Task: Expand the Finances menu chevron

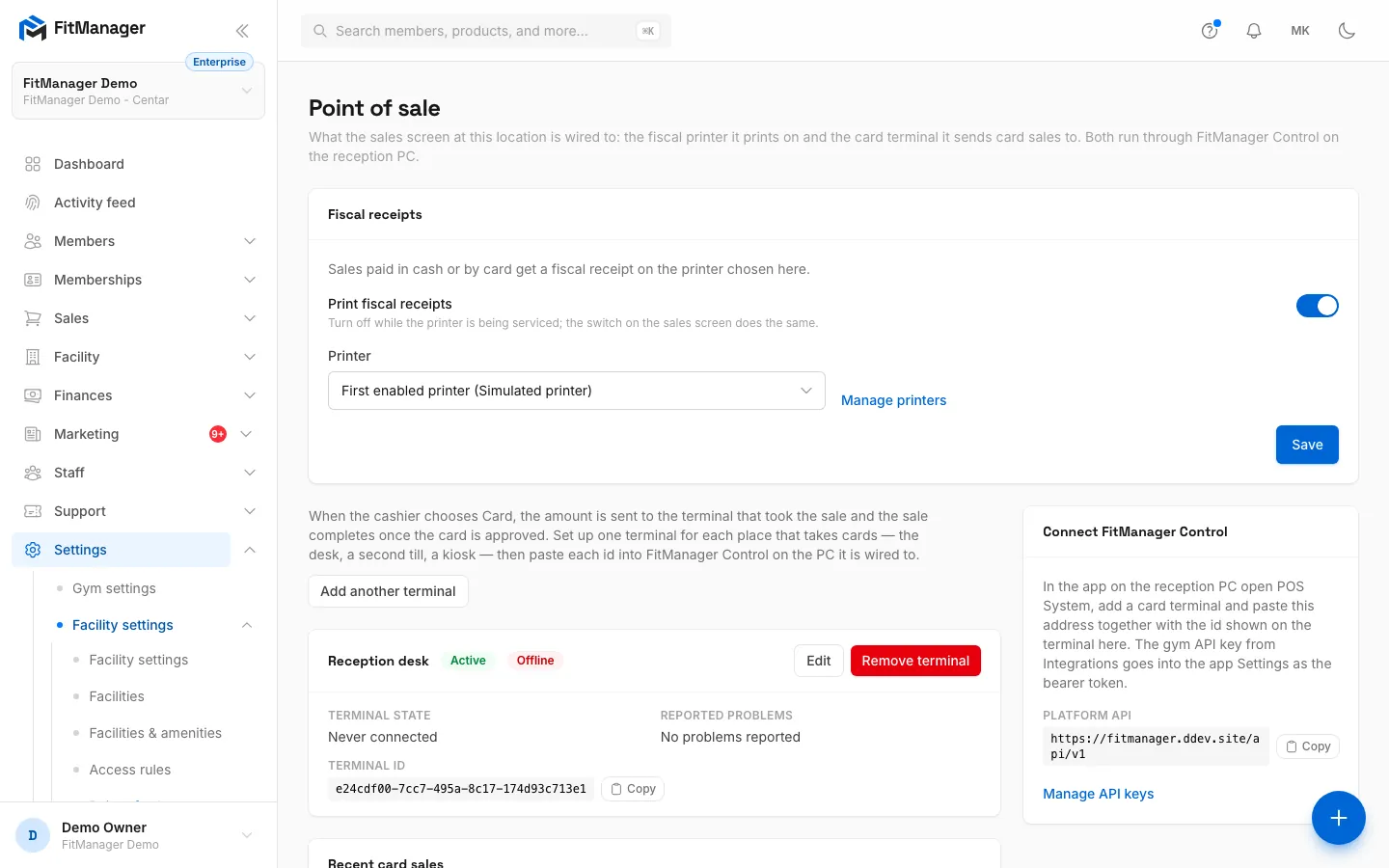Action: coord(250,395)
